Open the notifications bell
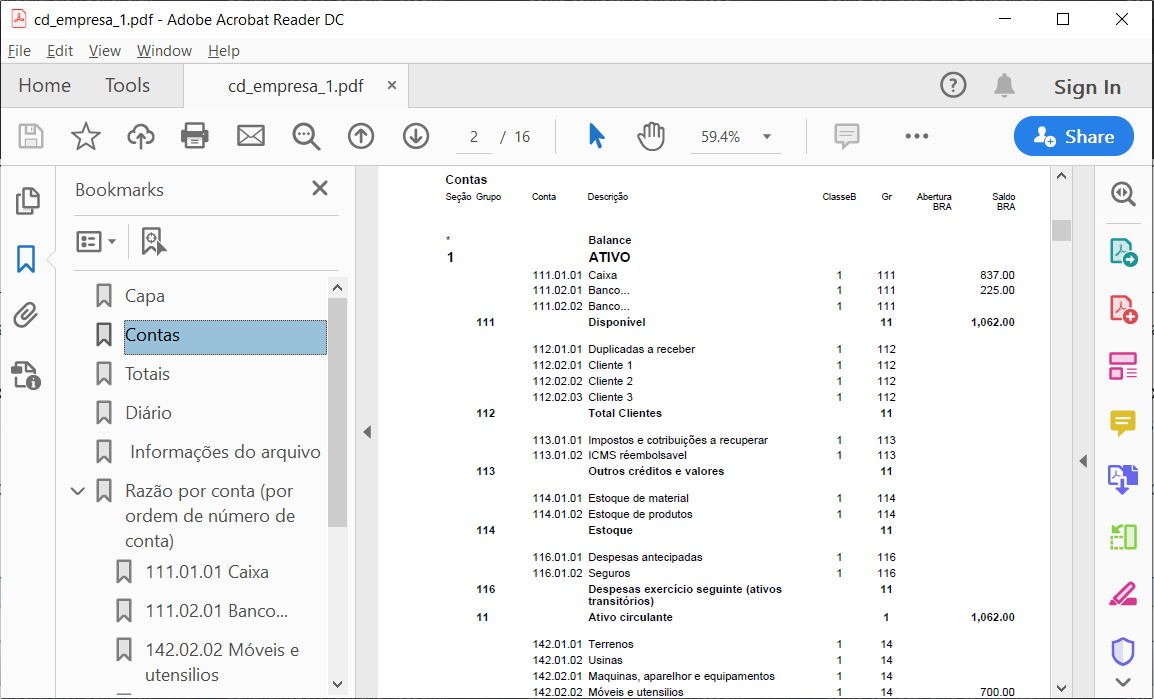 [1004, 85]
